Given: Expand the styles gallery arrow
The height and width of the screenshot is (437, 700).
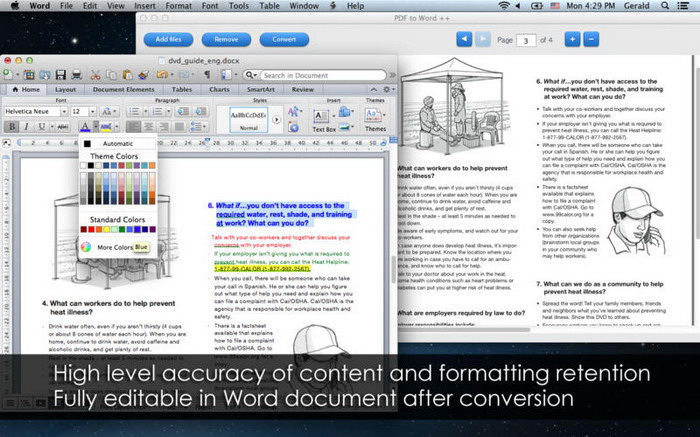Looking at the screenshot, I should click(x=277, y=120).
